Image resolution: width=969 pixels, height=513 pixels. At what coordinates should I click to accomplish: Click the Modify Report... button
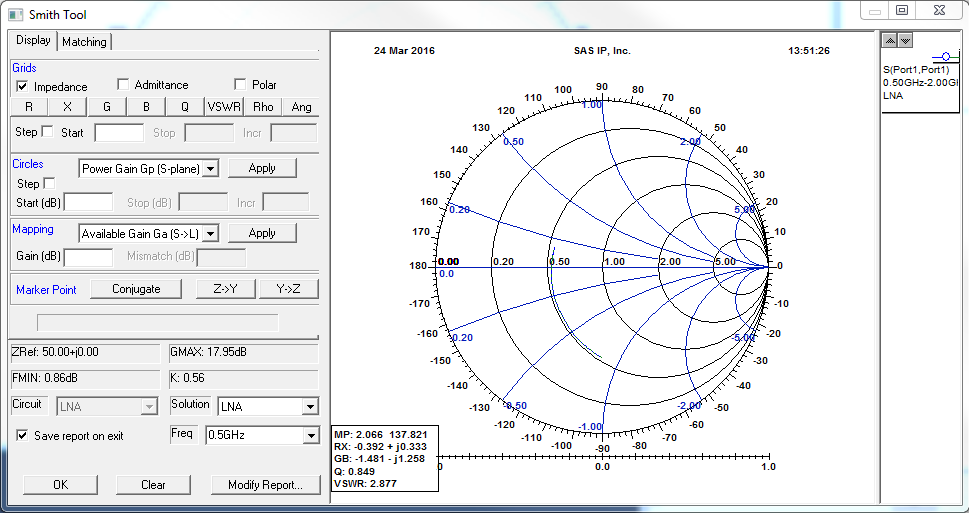[x=265, y=485]
